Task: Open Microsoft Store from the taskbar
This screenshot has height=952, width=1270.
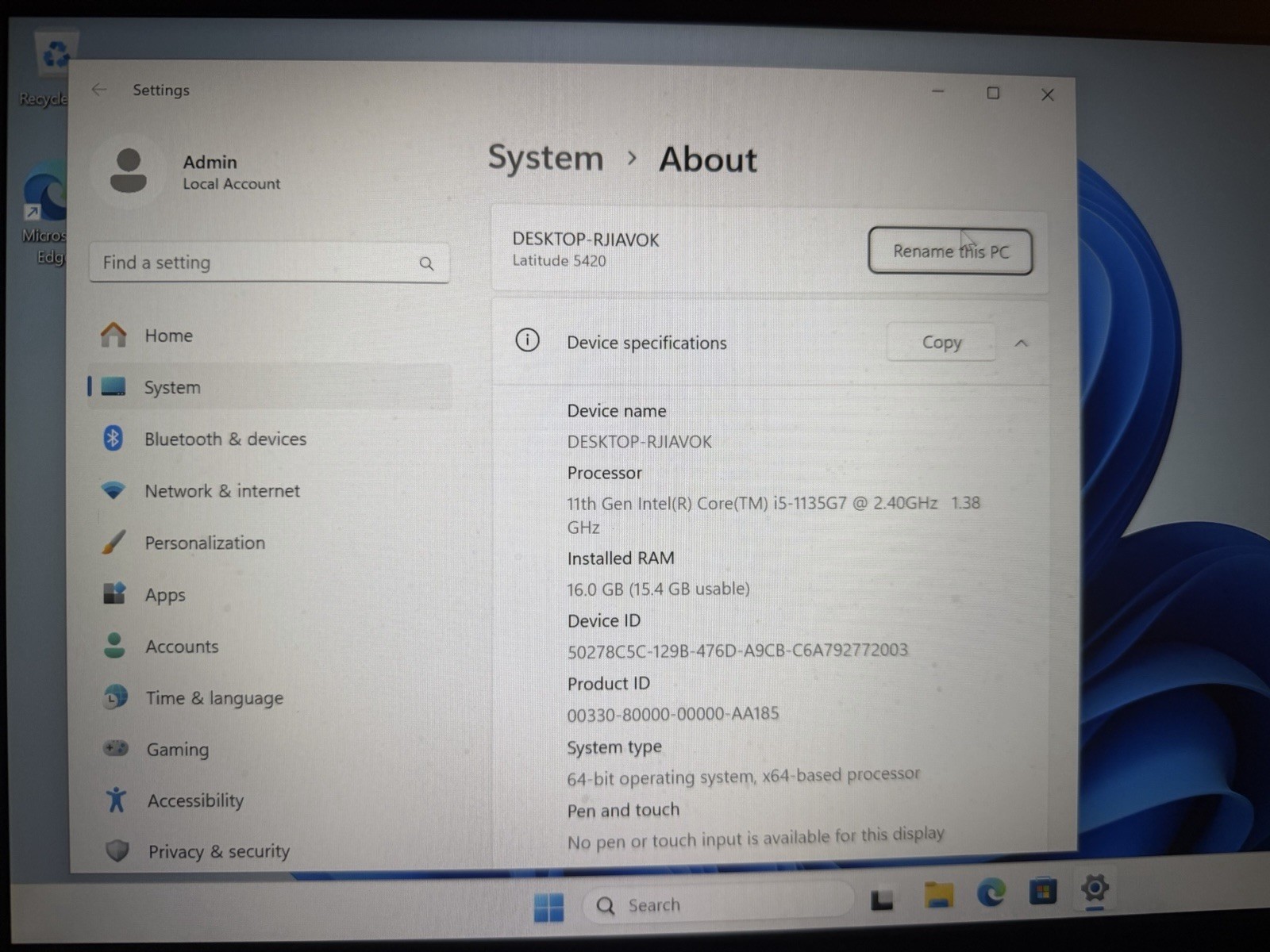Action: point(1043,891)
